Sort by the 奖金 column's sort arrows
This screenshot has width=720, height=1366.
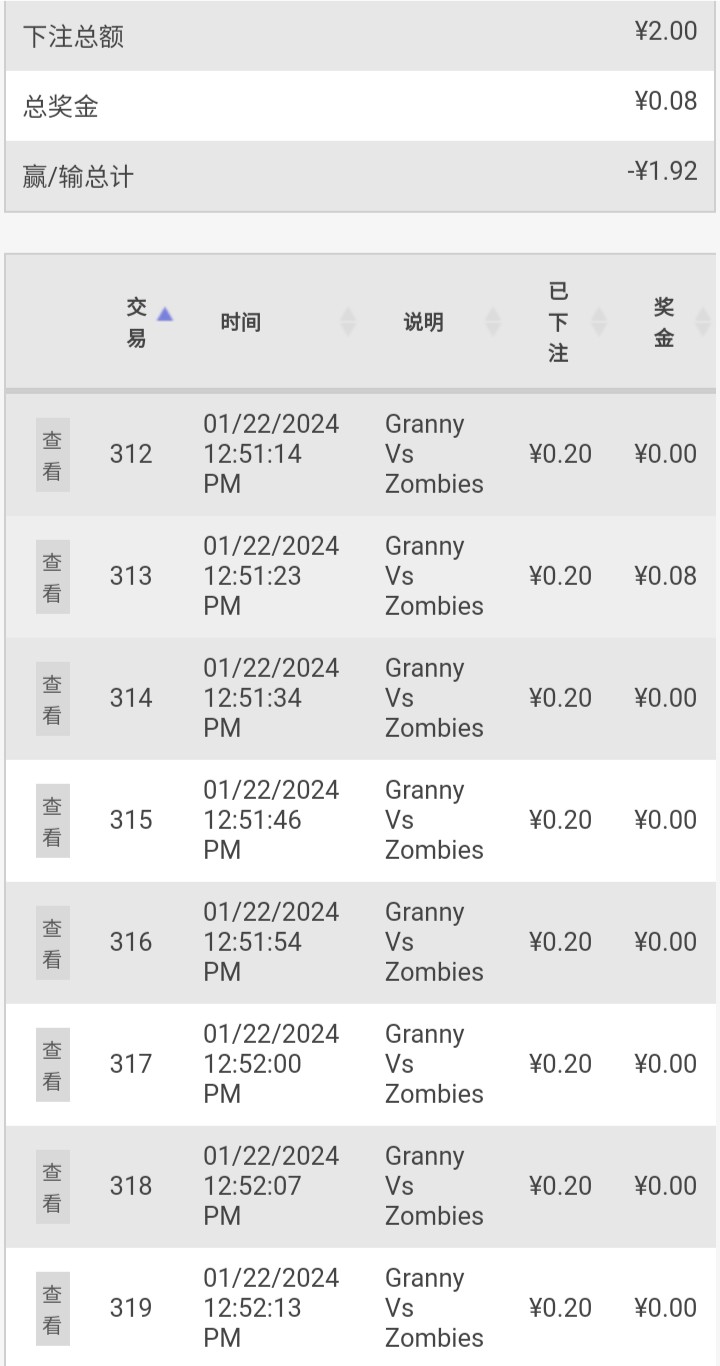(x=703, y=321)
